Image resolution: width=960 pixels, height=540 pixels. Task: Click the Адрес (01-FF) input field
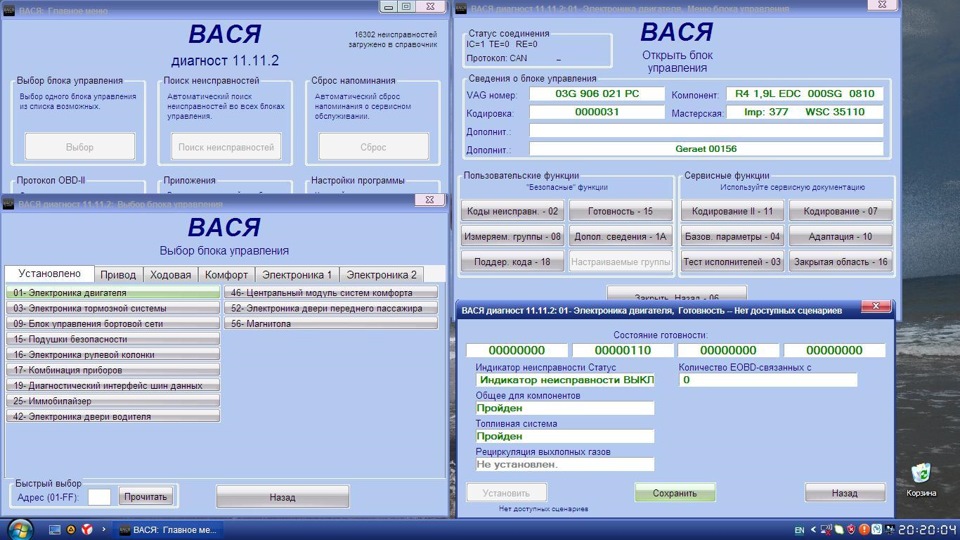pos(99,497)
